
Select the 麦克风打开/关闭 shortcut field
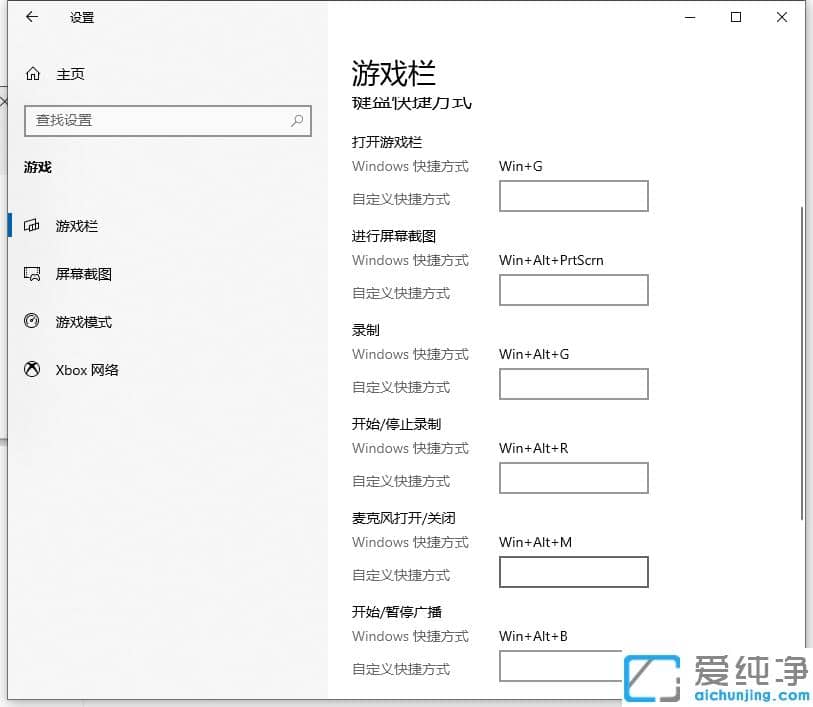coord(573,571)
